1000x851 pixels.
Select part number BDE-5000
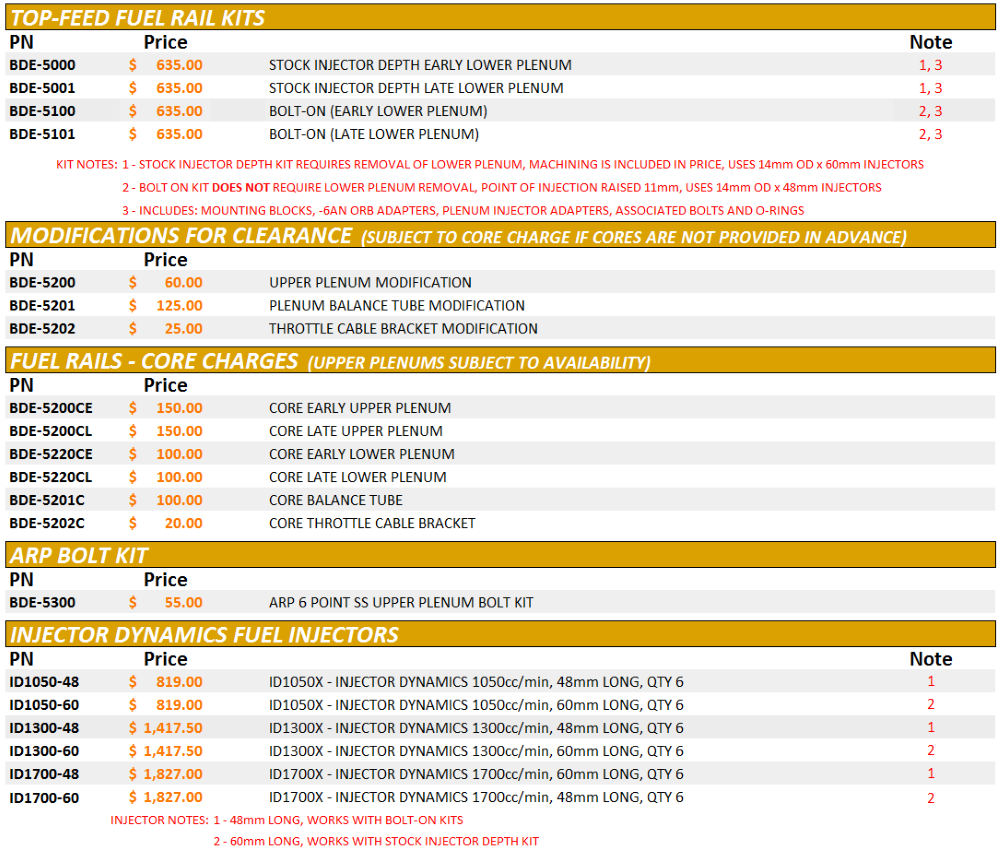42,65
